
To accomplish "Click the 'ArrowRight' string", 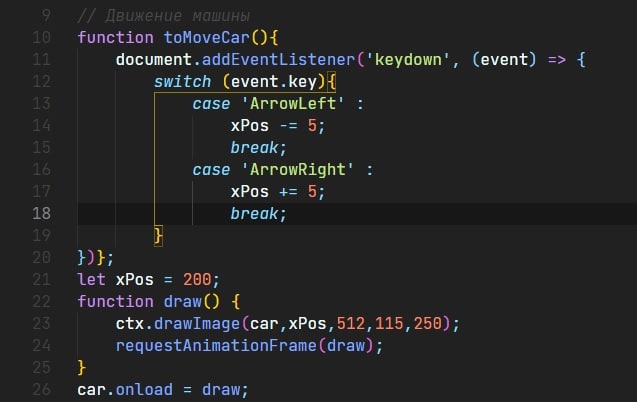I will tap(297, 169).
